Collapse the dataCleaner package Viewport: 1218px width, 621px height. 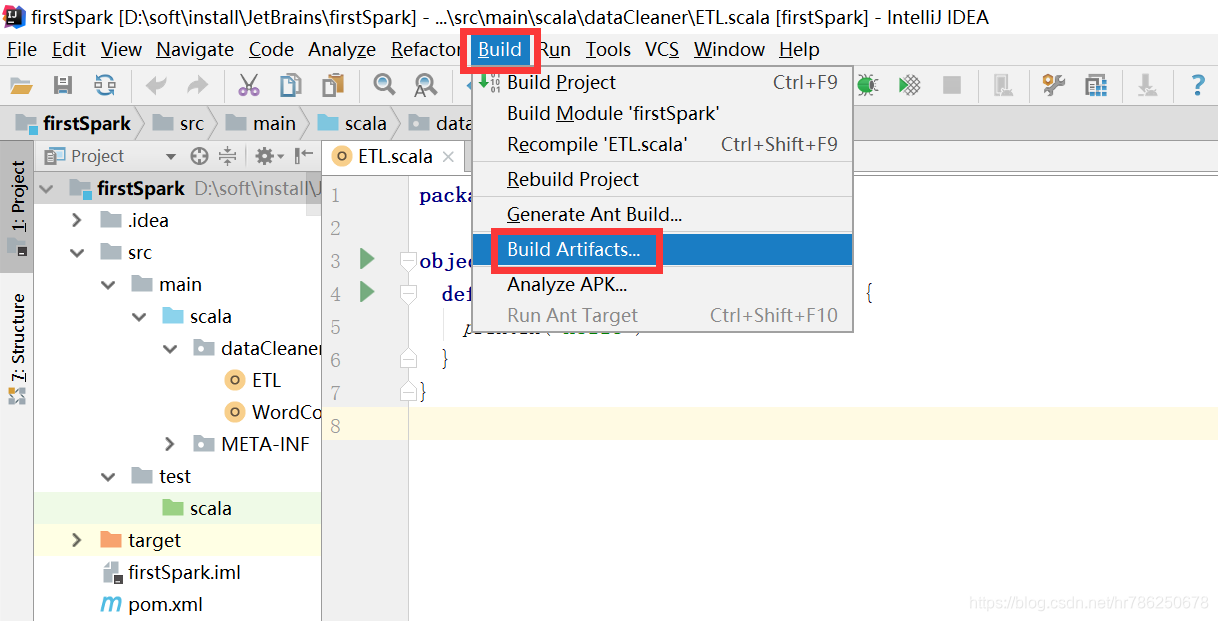tap(170, 348)
